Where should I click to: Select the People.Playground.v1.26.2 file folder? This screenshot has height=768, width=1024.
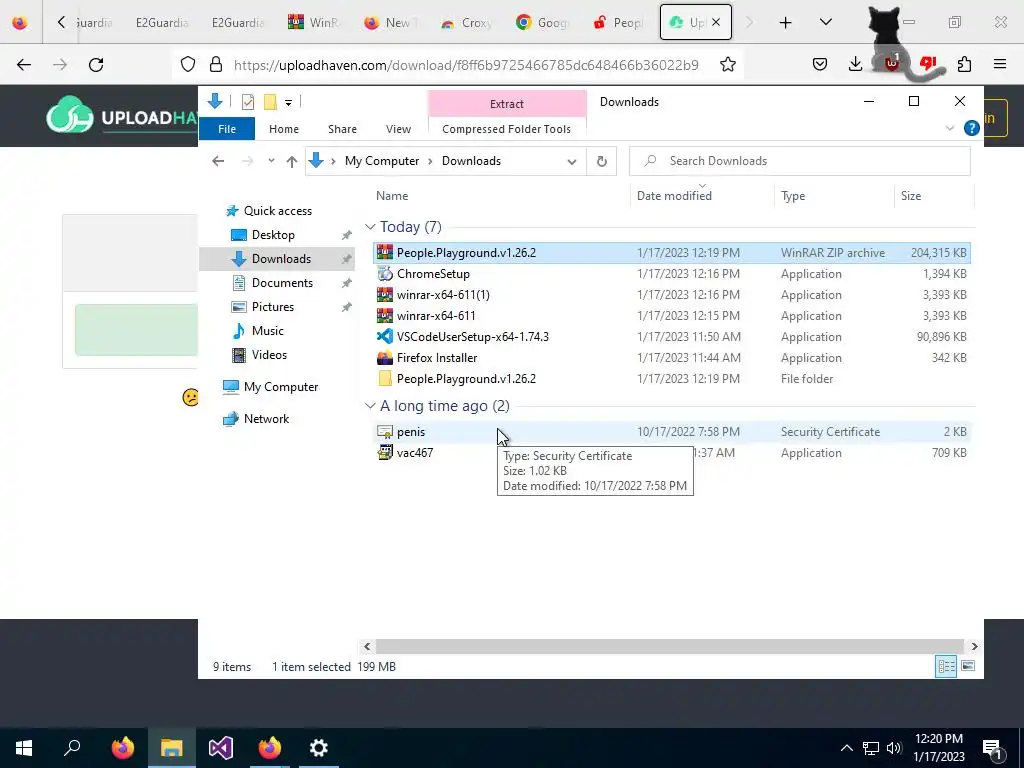point(671,379)
